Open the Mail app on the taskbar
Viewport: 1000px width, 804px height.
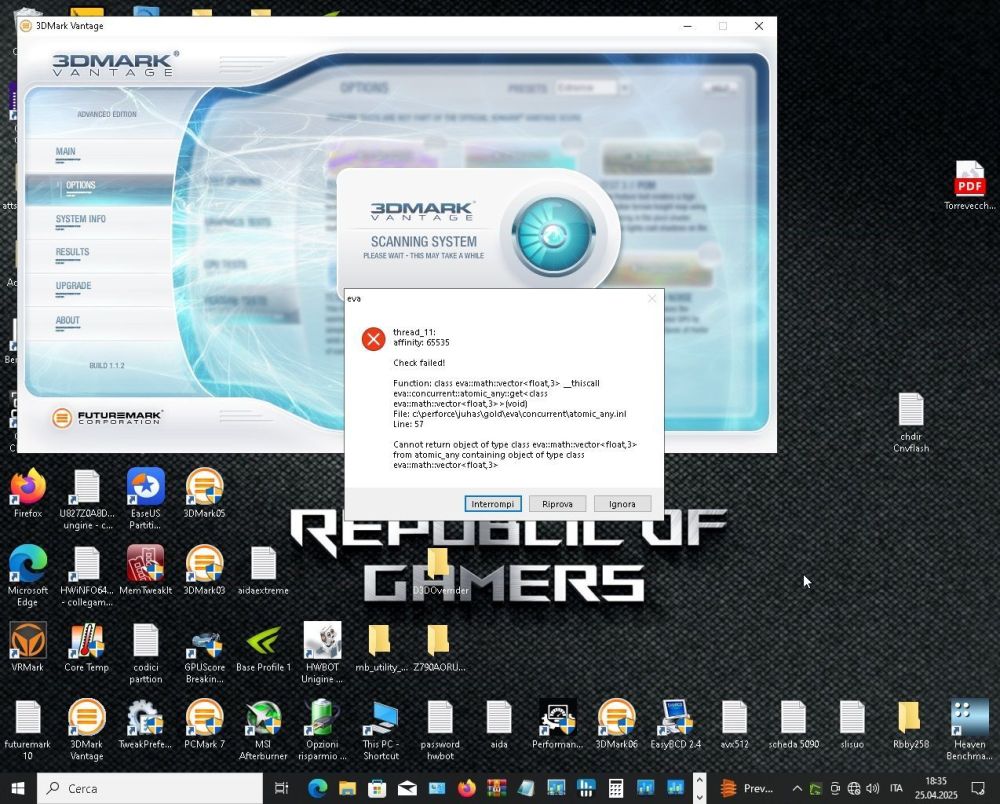pos(407,789)
